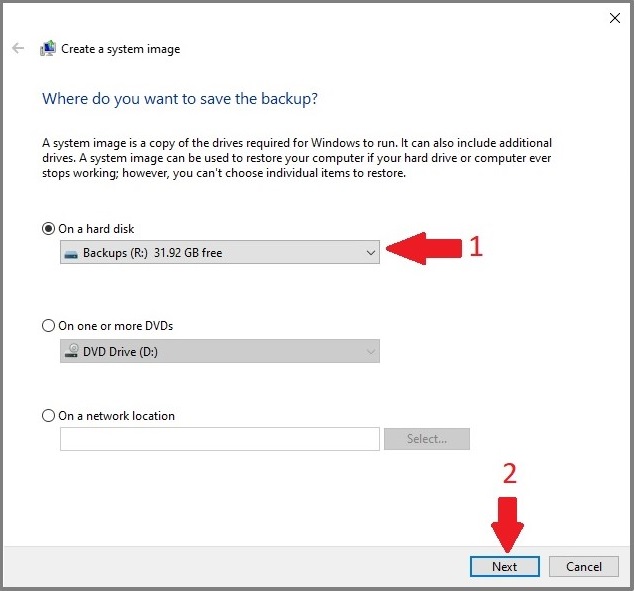Click the network location path text field
This screenshot has width=634, height=591.
click(x=220, y=439)
